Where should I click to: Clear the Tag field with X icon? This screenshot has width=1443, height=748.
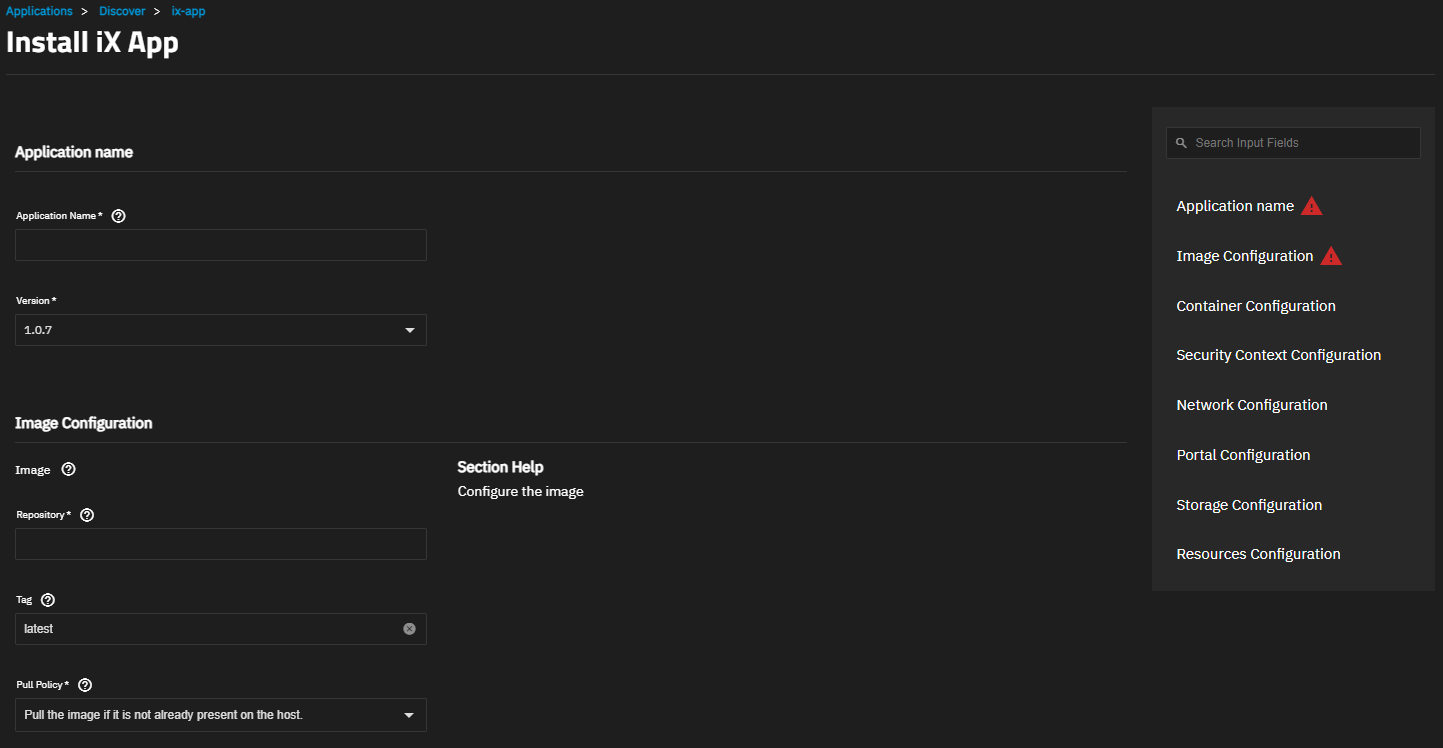[x=409, y=629]
